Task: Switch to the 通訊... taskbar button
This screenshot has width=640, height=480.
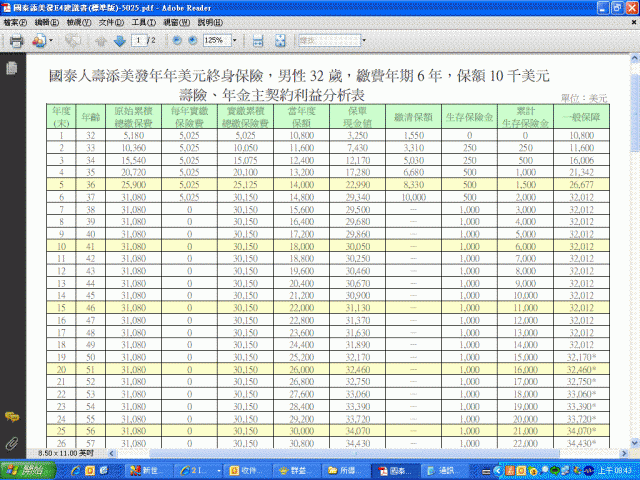Action: pos(443,471)
